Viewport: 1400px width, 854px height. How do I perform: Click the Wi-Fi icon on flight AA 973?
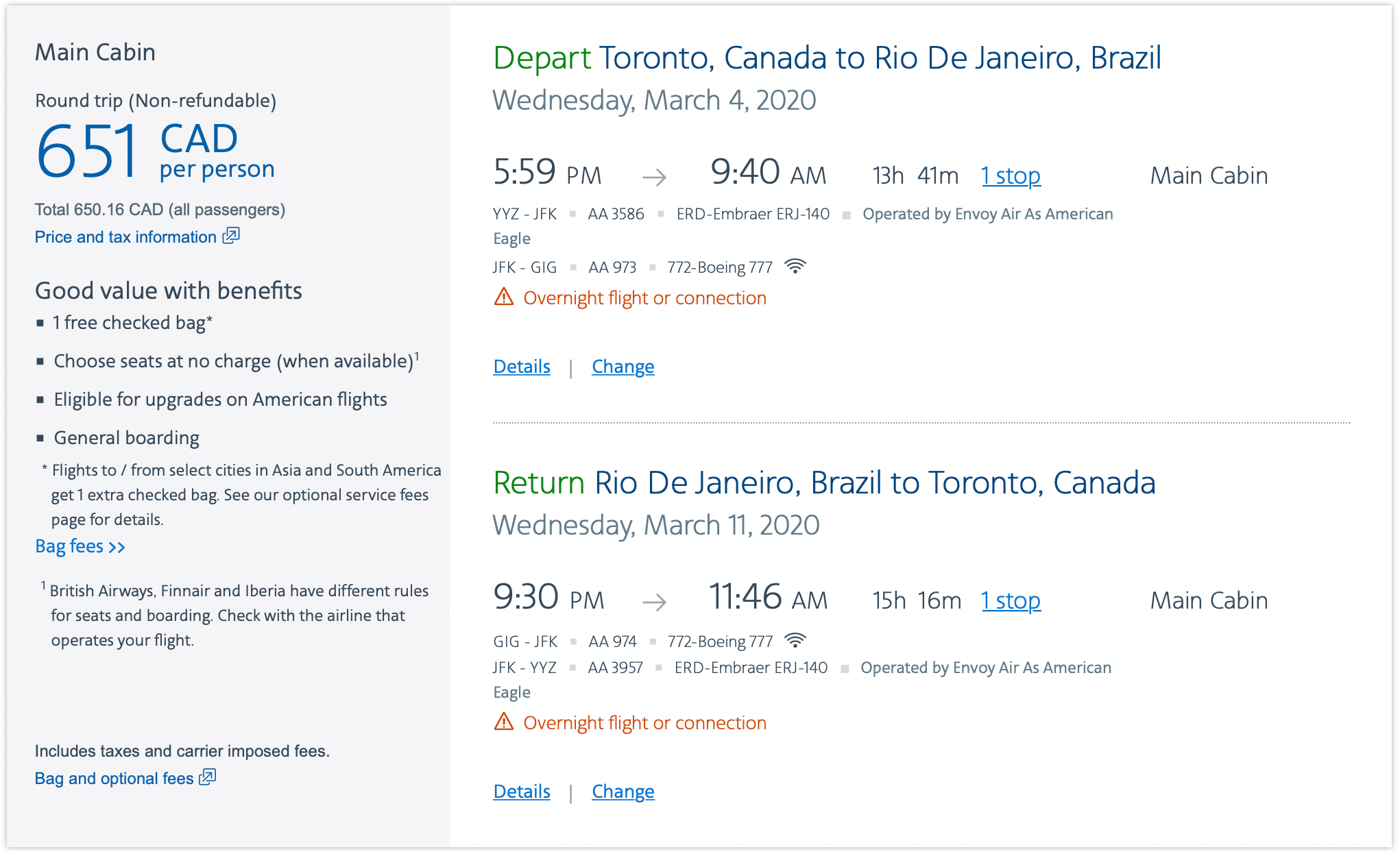coord(795,266)
